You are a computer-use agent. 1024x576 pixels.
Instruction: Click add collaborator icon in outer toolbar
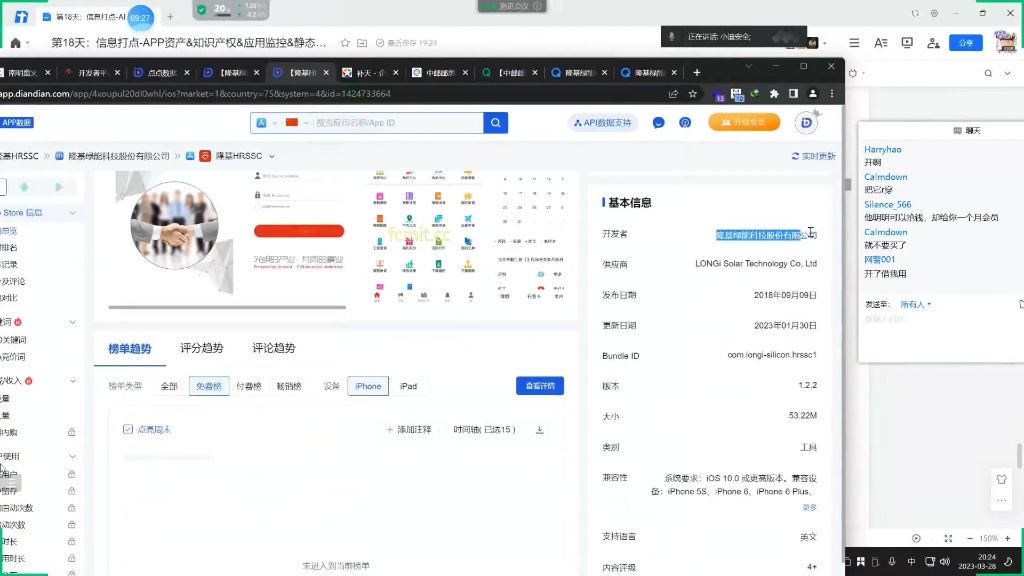pyautogui.click(x=933, y=43)
